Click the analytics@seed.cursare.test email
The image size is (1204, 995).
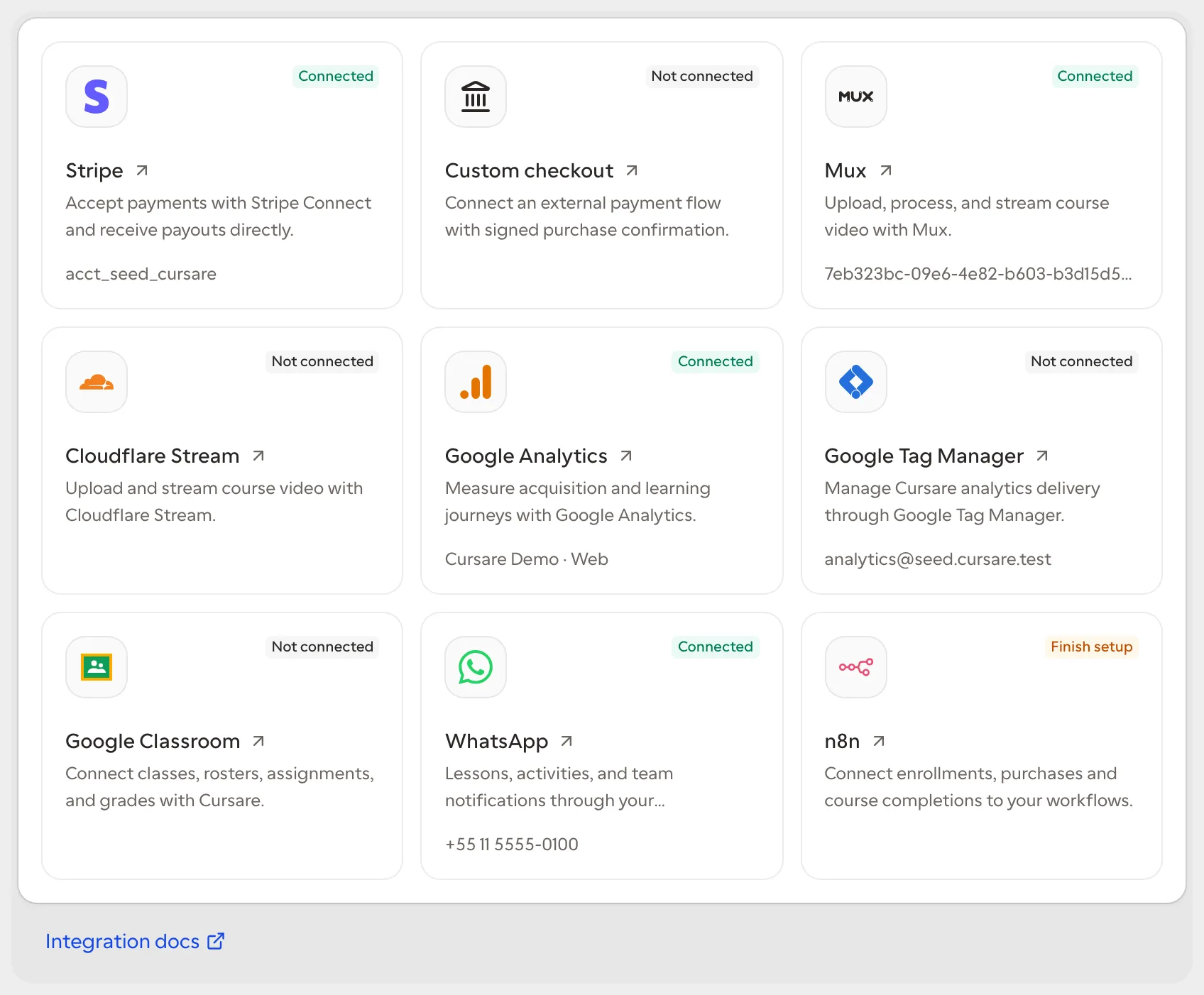(x=938, y=559)
